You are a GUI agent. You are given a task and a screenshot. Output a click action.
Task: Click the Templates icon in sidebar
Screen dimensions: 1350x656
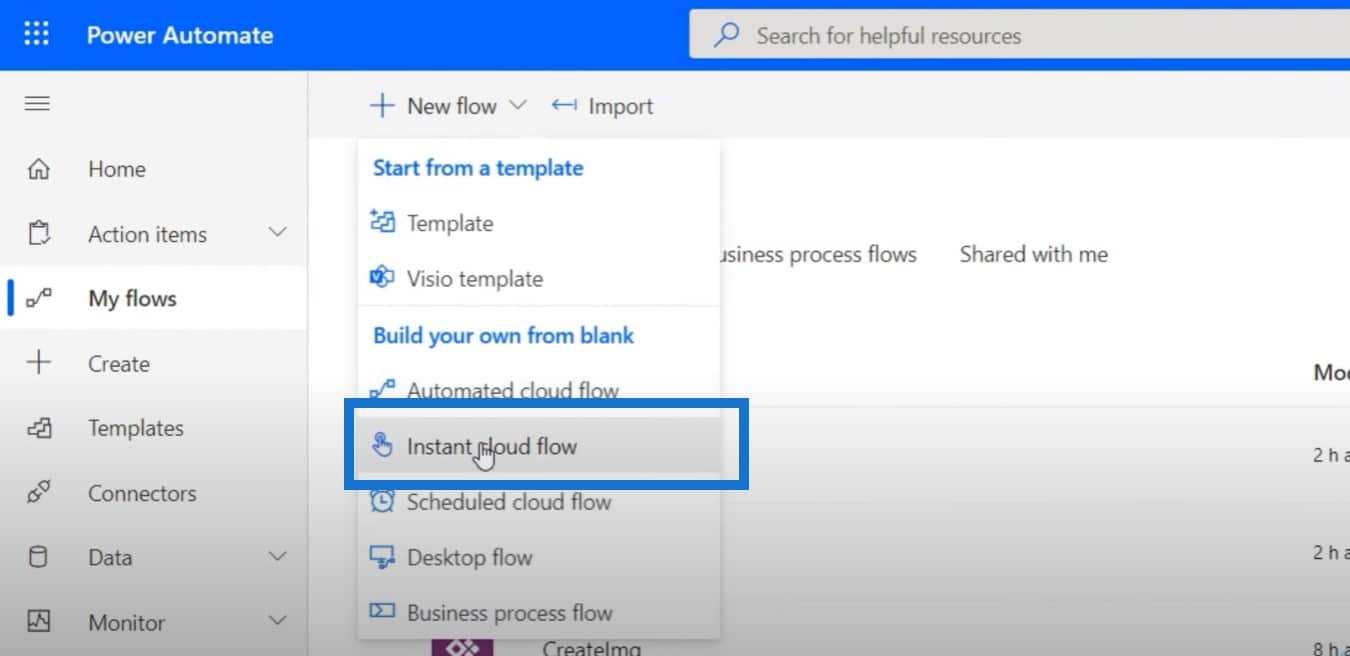[38, 429]
